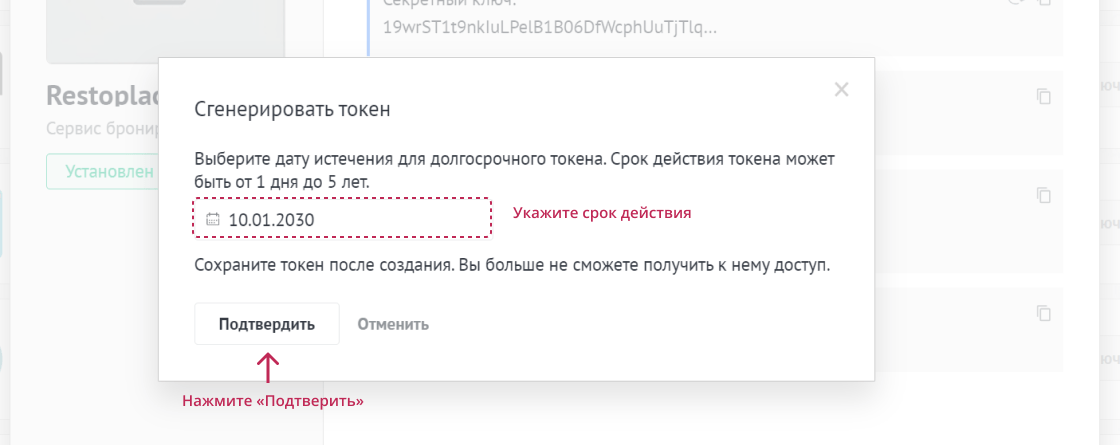Click the calendar icon in the date field
Viewport: 1120px width, 445px height.
coord(212,219)
